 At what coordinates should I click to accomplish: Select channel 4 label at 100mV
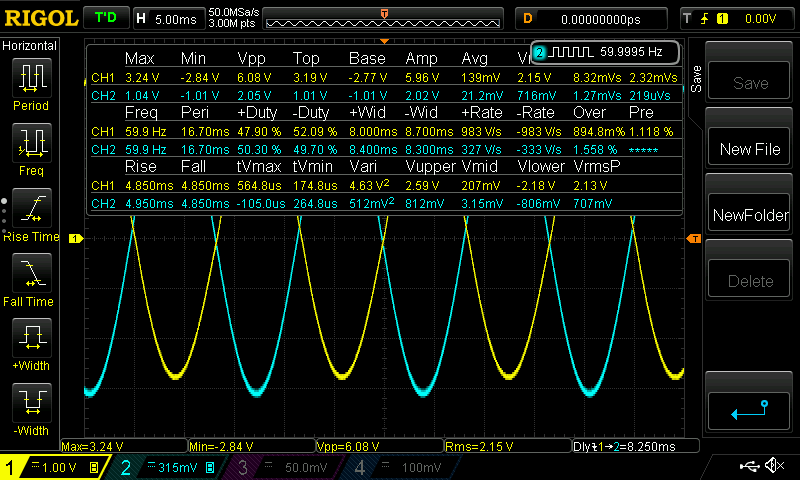tap(399, 467)
